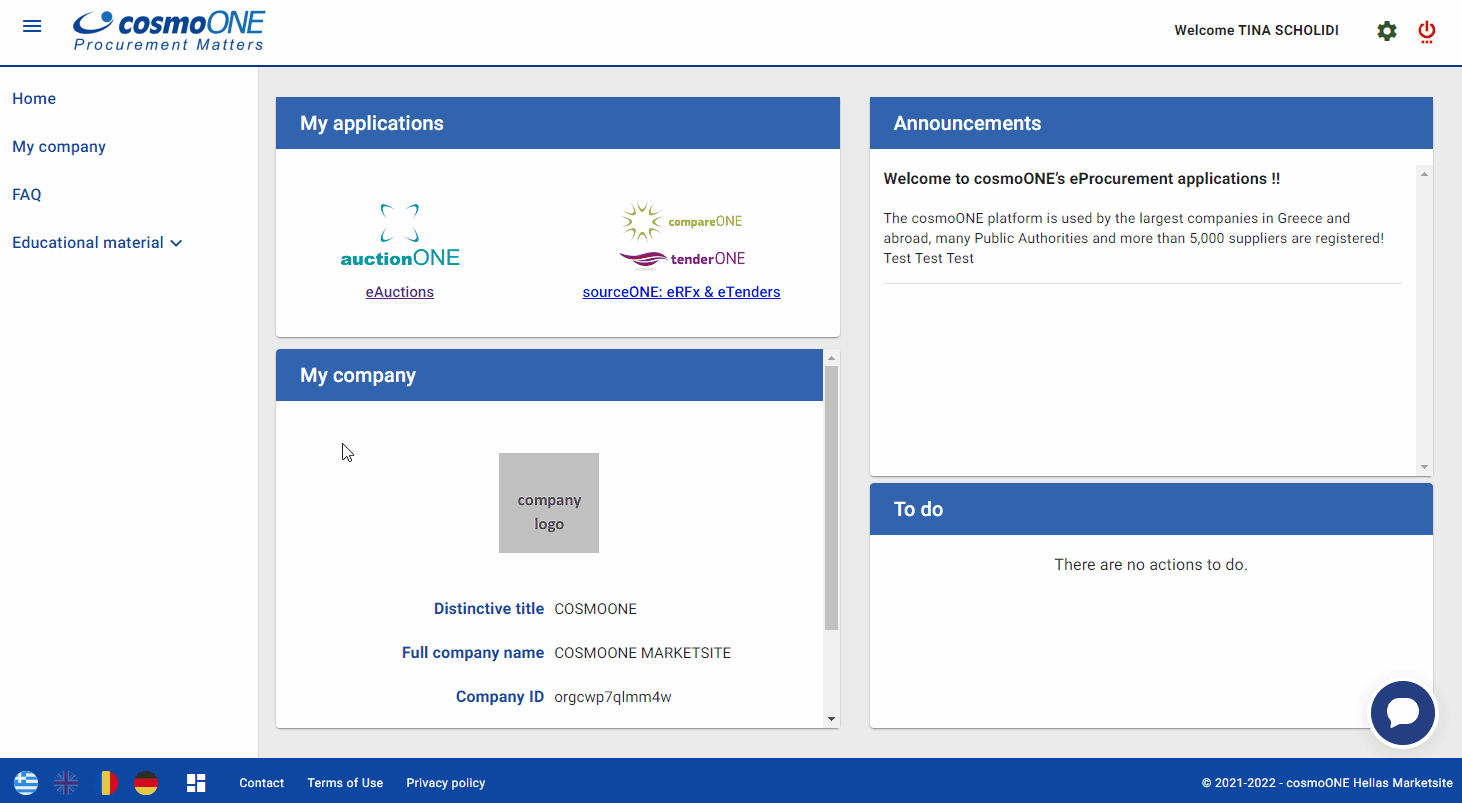Image resolution: width=1462 pixels, height=803 pixels.
Task: Open the Terms of Use footer link
Action: click(345, 783)
